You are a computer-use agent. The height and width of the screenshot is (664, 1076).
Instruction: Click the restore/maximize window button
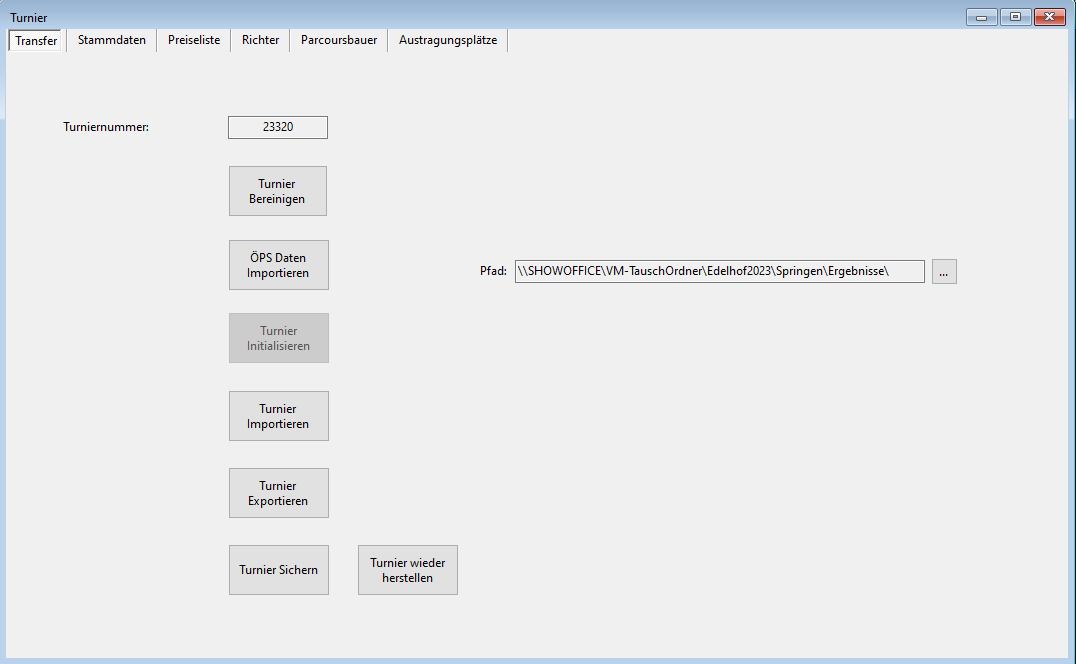pos(1015,16)
